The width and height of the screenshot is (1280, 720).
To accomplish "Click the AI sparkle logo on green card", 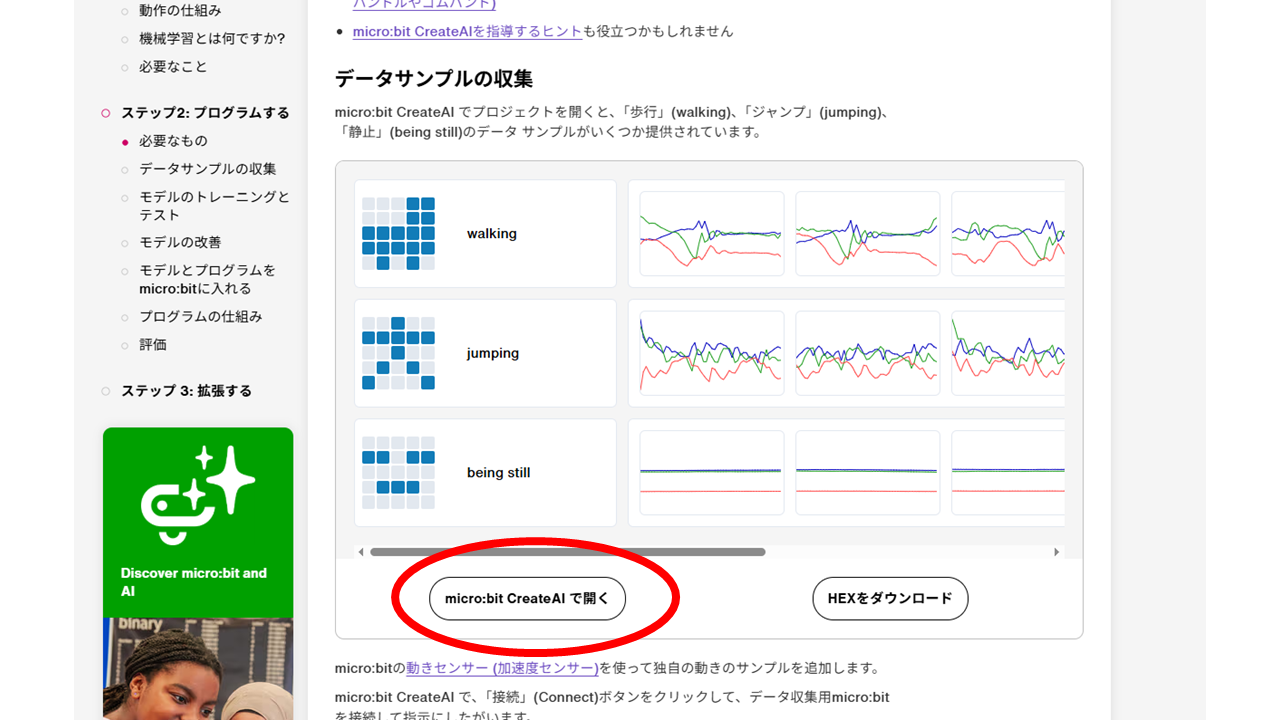I will (198, 494).
